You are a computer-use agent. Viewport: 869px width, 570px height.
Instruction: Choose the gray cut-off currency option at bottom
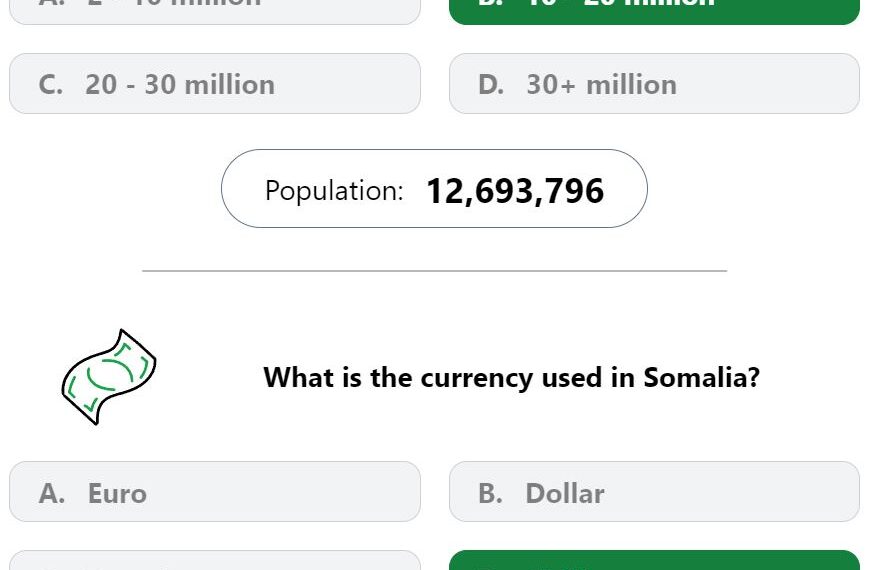pos(215,560)
